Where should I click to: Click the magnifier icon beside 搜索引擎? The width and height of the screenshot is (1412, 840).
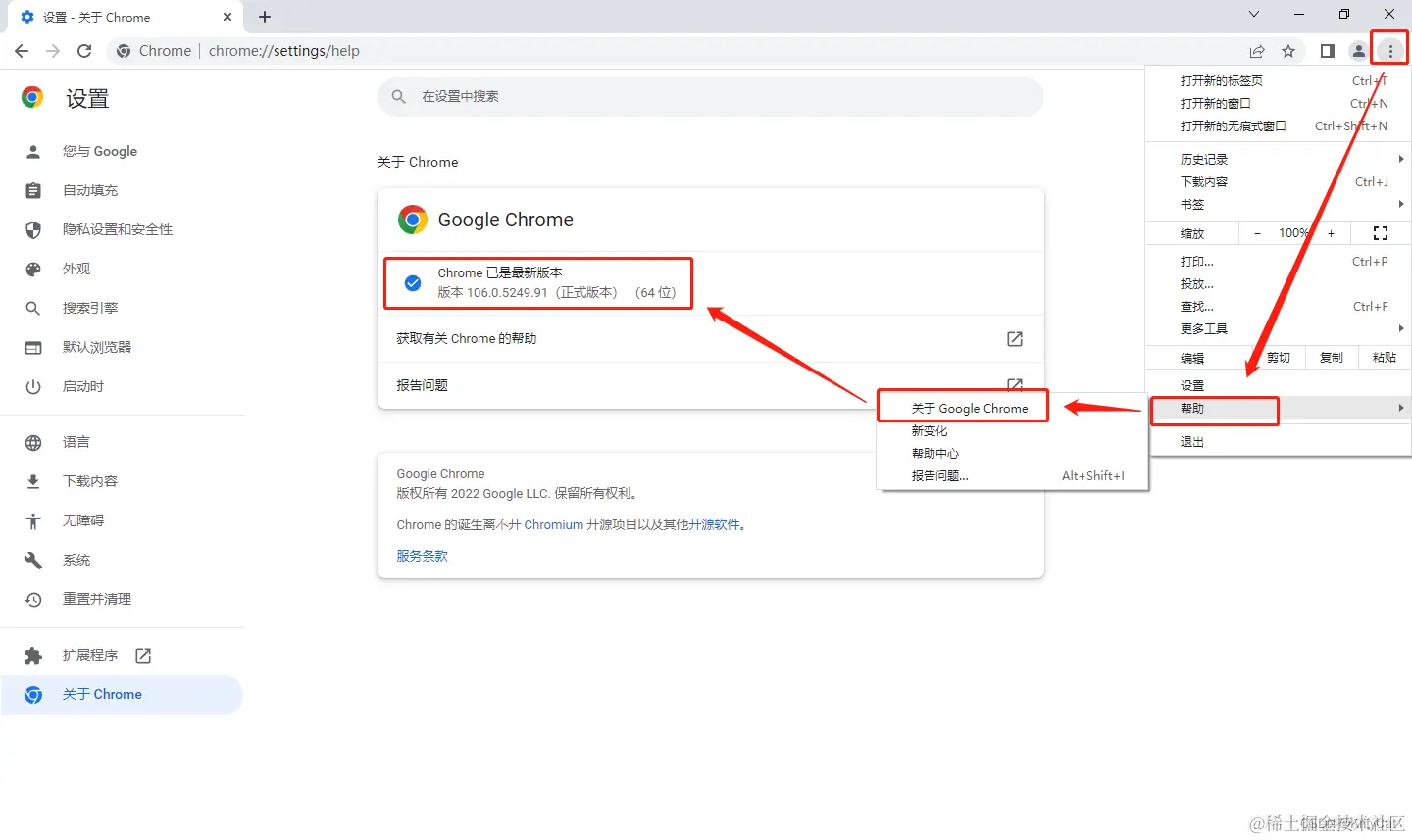(x=33, y=308)
